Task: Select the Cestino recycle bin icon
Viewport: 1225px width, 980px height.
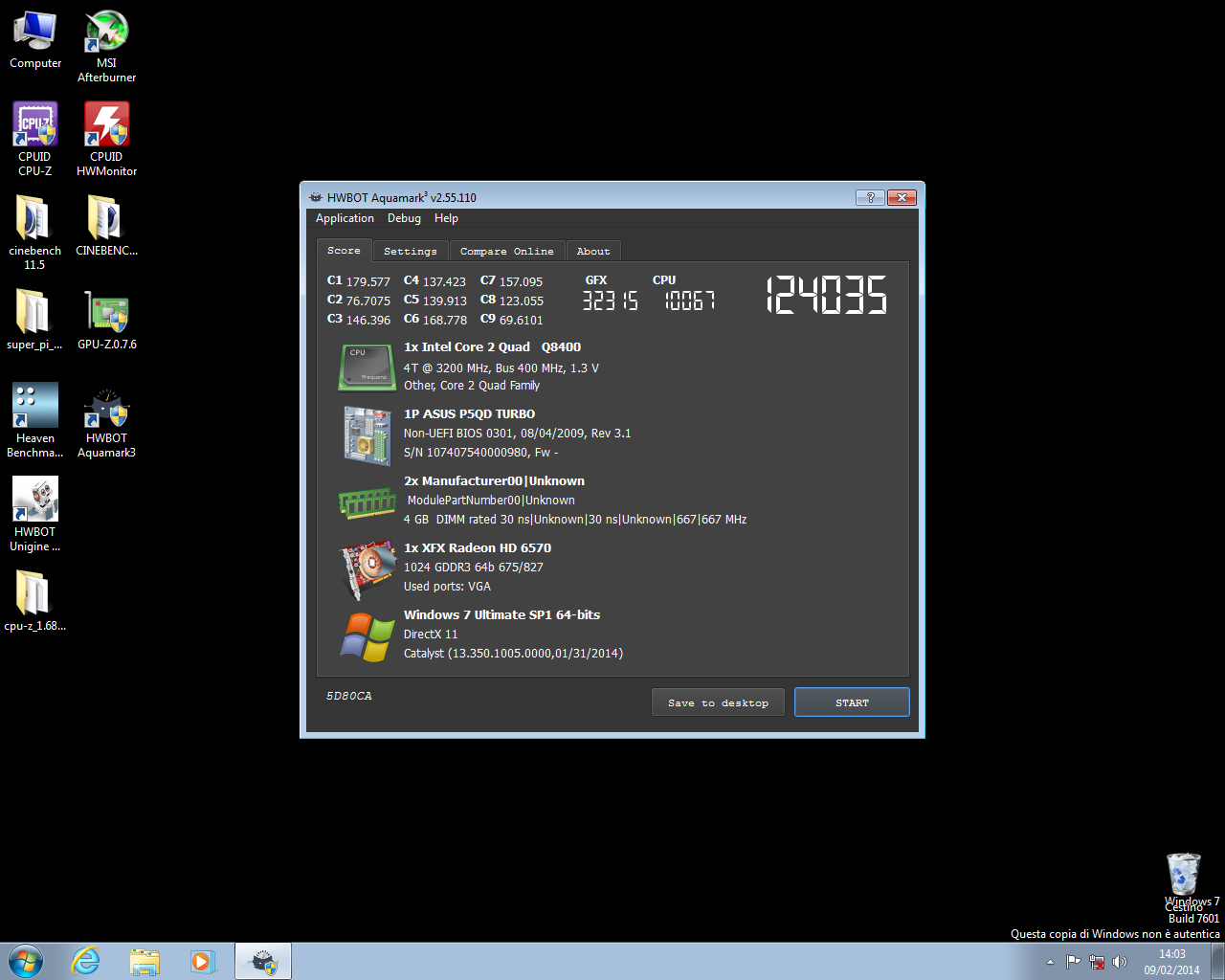Action: click(x=1184, y=881)
